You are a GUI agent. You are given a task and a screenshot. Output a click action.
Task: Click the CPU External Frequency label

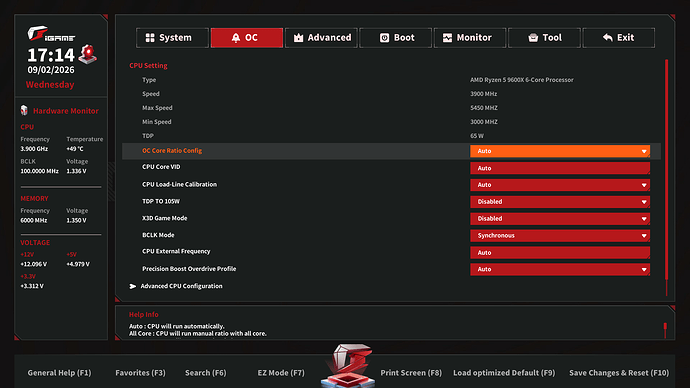[176, 251]
